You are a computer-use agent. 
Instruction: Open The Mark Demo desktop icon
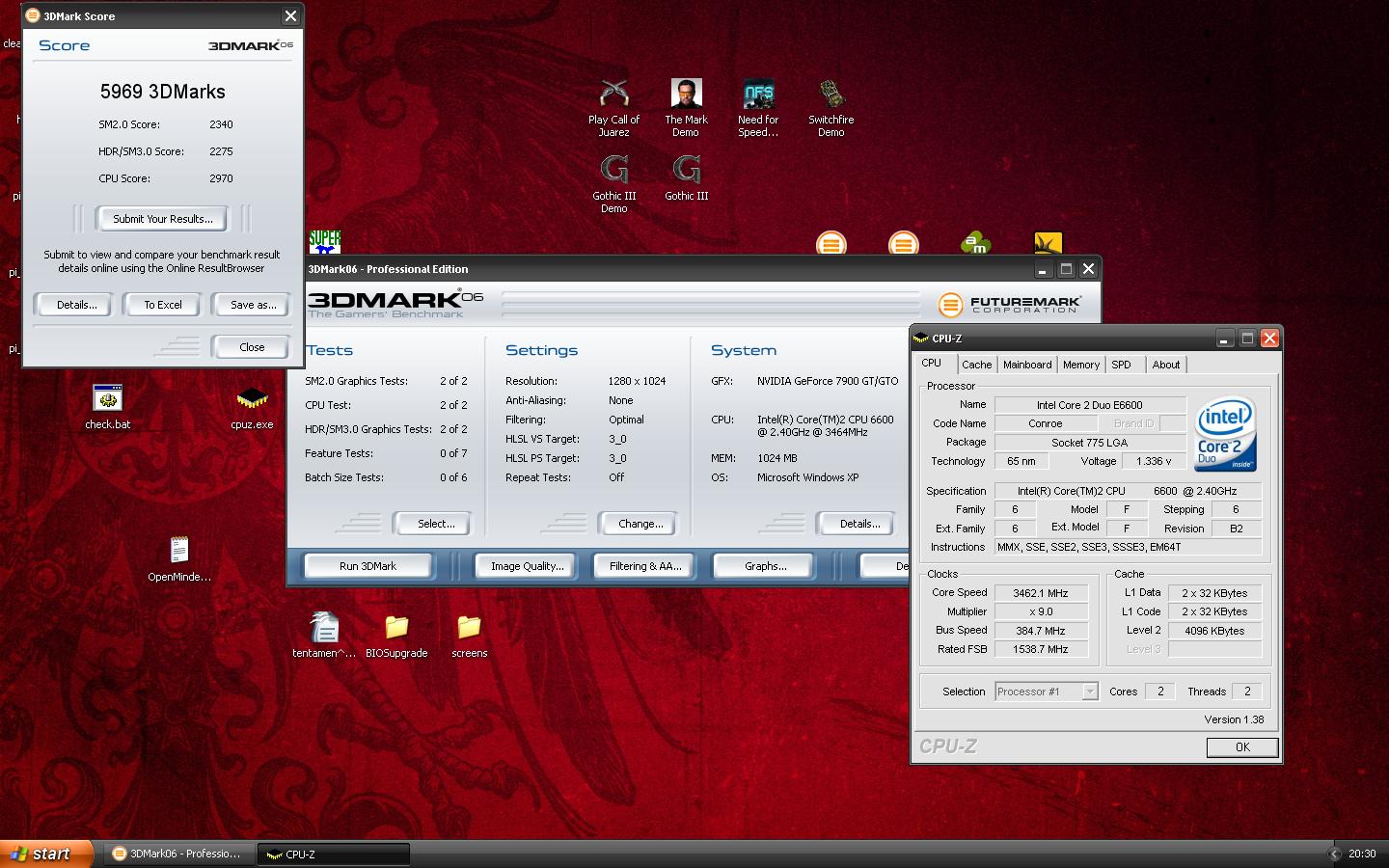(x=686, y=107)
